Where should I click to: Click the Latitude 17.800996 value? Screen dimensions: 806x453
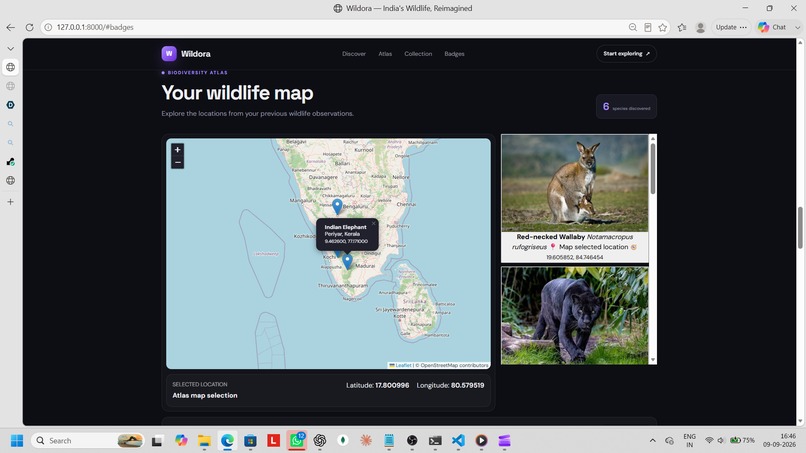392,385
